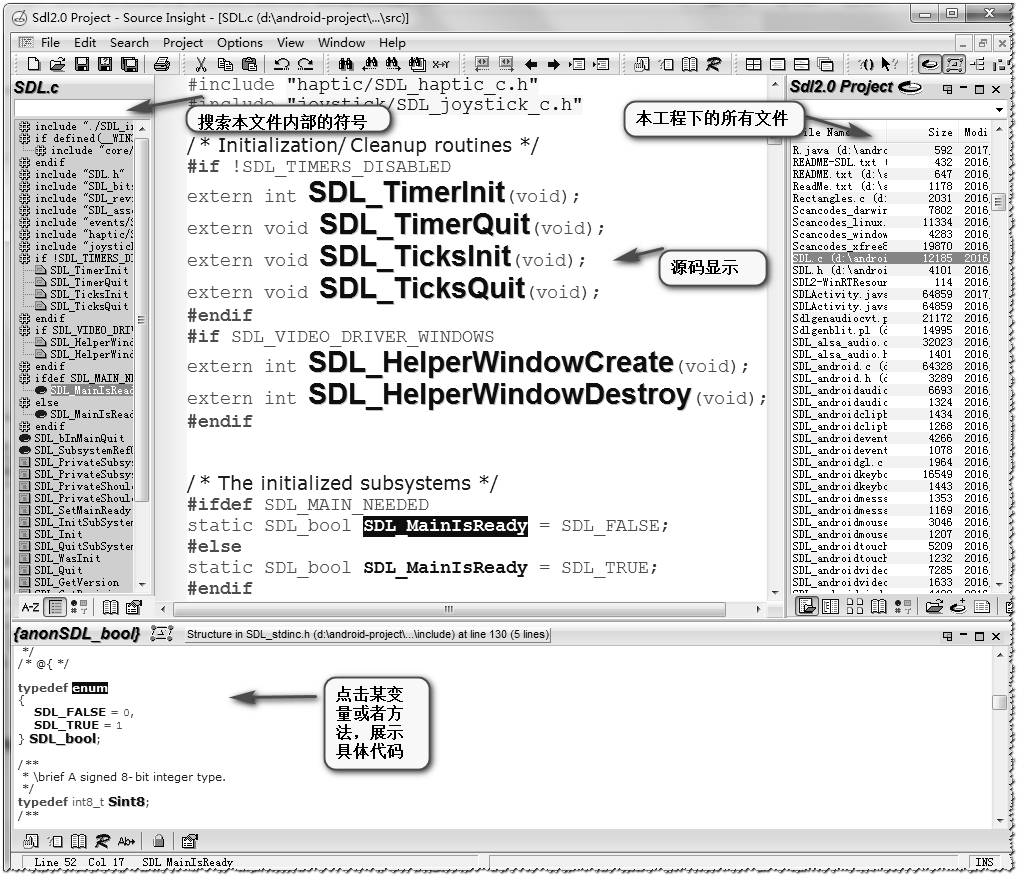The height and width of the screenshot is (882, 1024).
Task: Click the cascade windows toolbar icon
Action: click(x=825, y=64)
